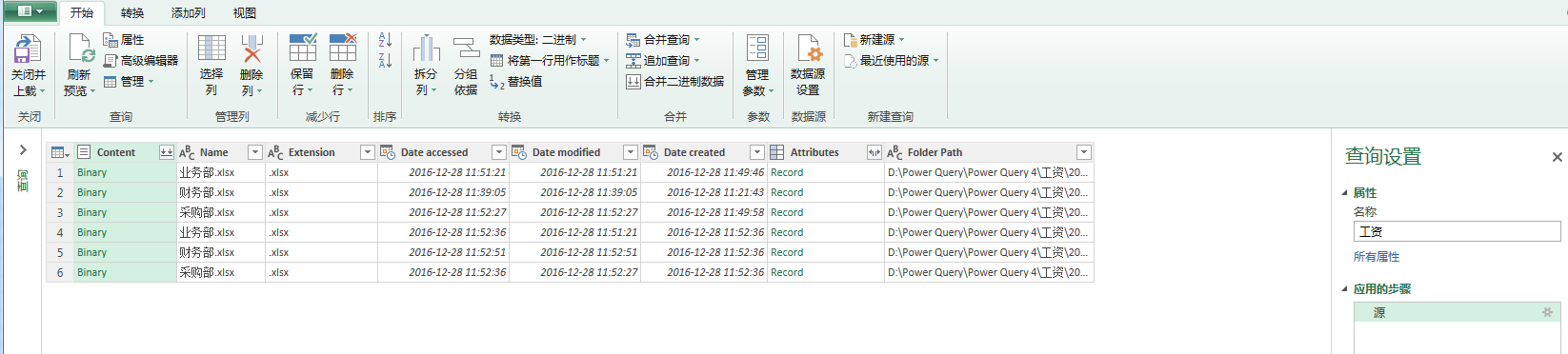Switch to Home (开始) ribbon tab
The width and height of the screenshot is (1568, 354).
(x=82, y=12)
